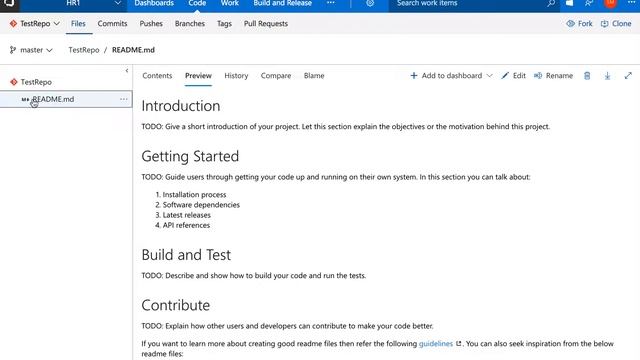Switch to the Files tab
The width and height of the screenshot is (640, 360).
(78, 24)
